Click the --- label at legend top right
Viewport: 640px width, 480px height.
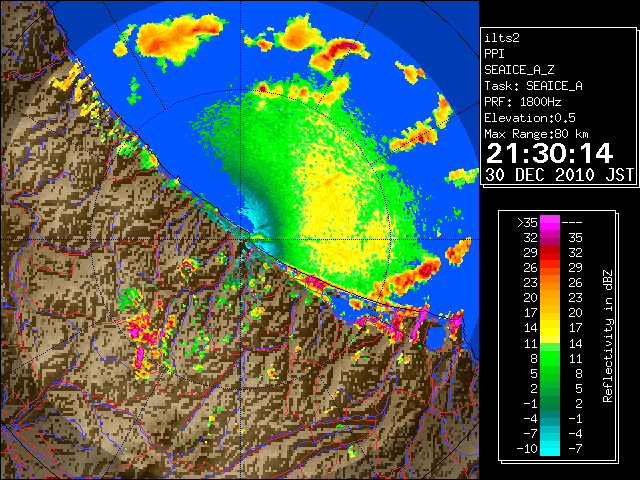point(572,223)
